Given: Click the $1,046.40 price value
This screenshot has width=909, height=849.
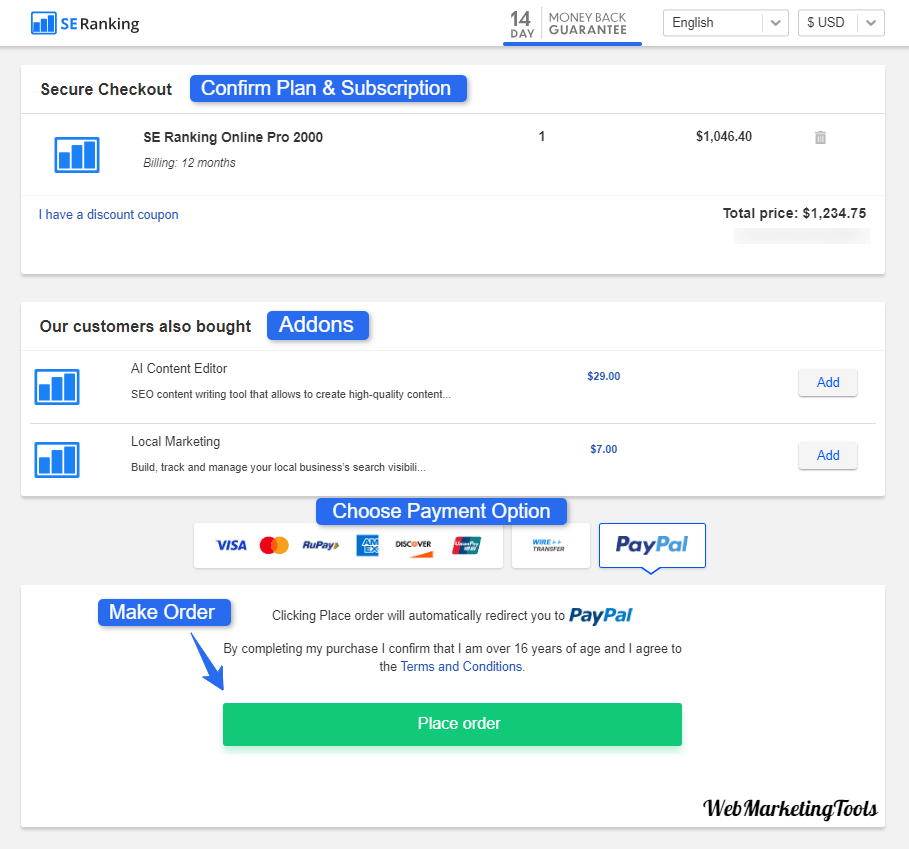Looking at the screenshot, I should 723,136.
